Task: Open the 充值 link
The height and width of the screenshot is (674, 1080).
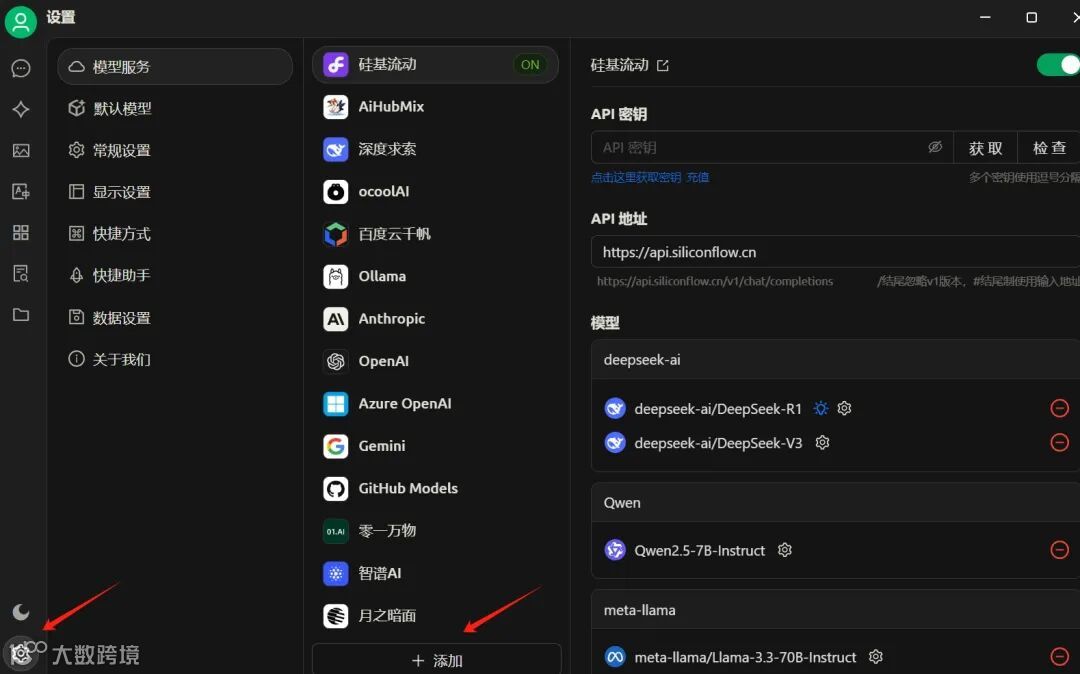Action: point(698,177)
